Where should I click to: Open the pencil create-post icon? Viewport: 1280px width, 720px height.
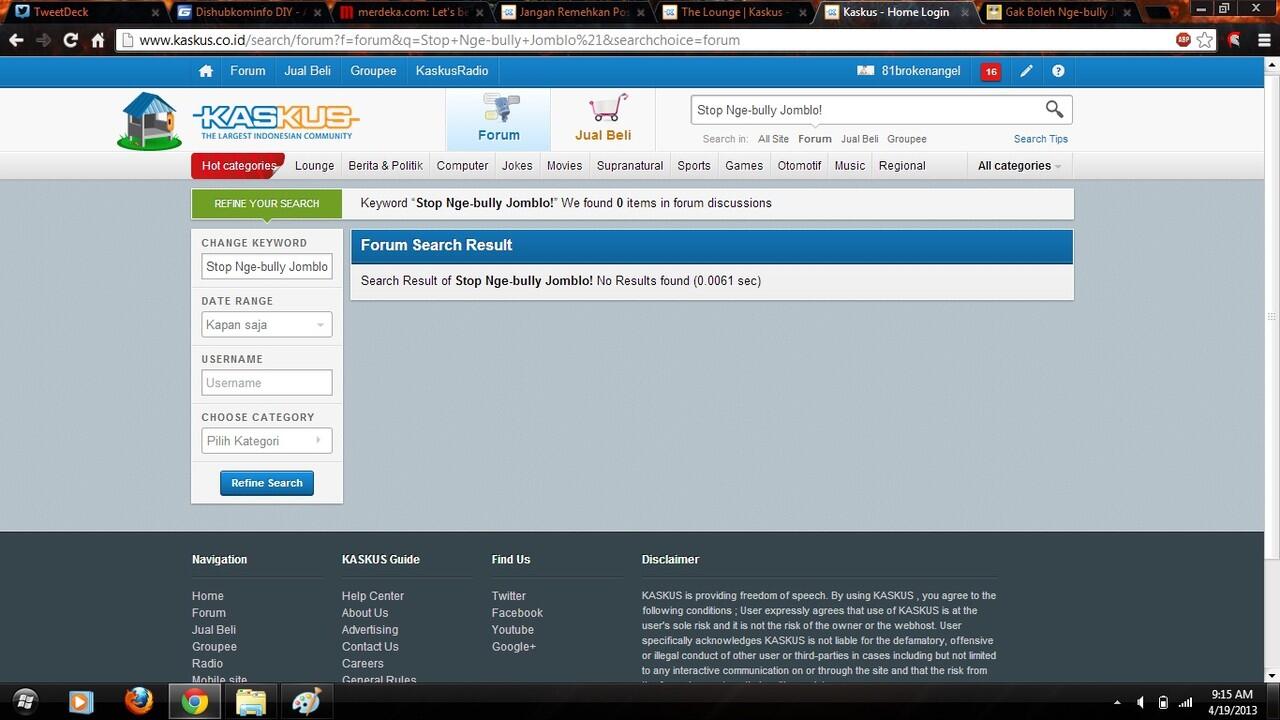click(1026, 71)
